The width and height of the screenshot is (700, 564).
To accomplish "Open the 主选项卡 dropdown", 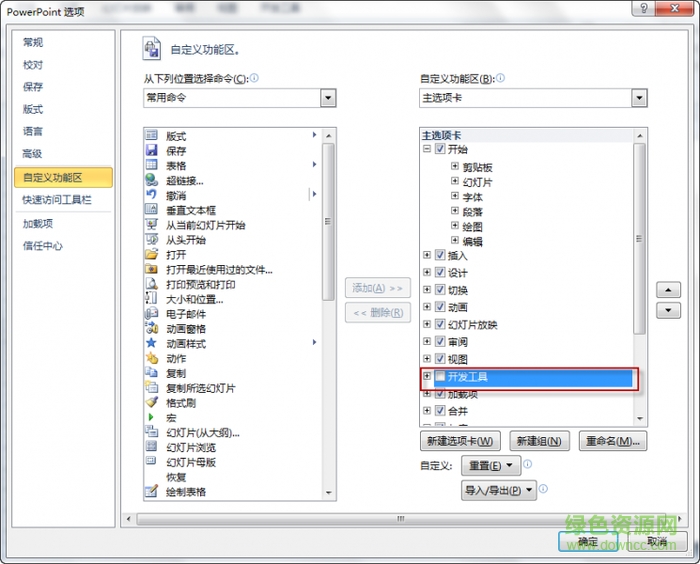I will coord(639,98).
